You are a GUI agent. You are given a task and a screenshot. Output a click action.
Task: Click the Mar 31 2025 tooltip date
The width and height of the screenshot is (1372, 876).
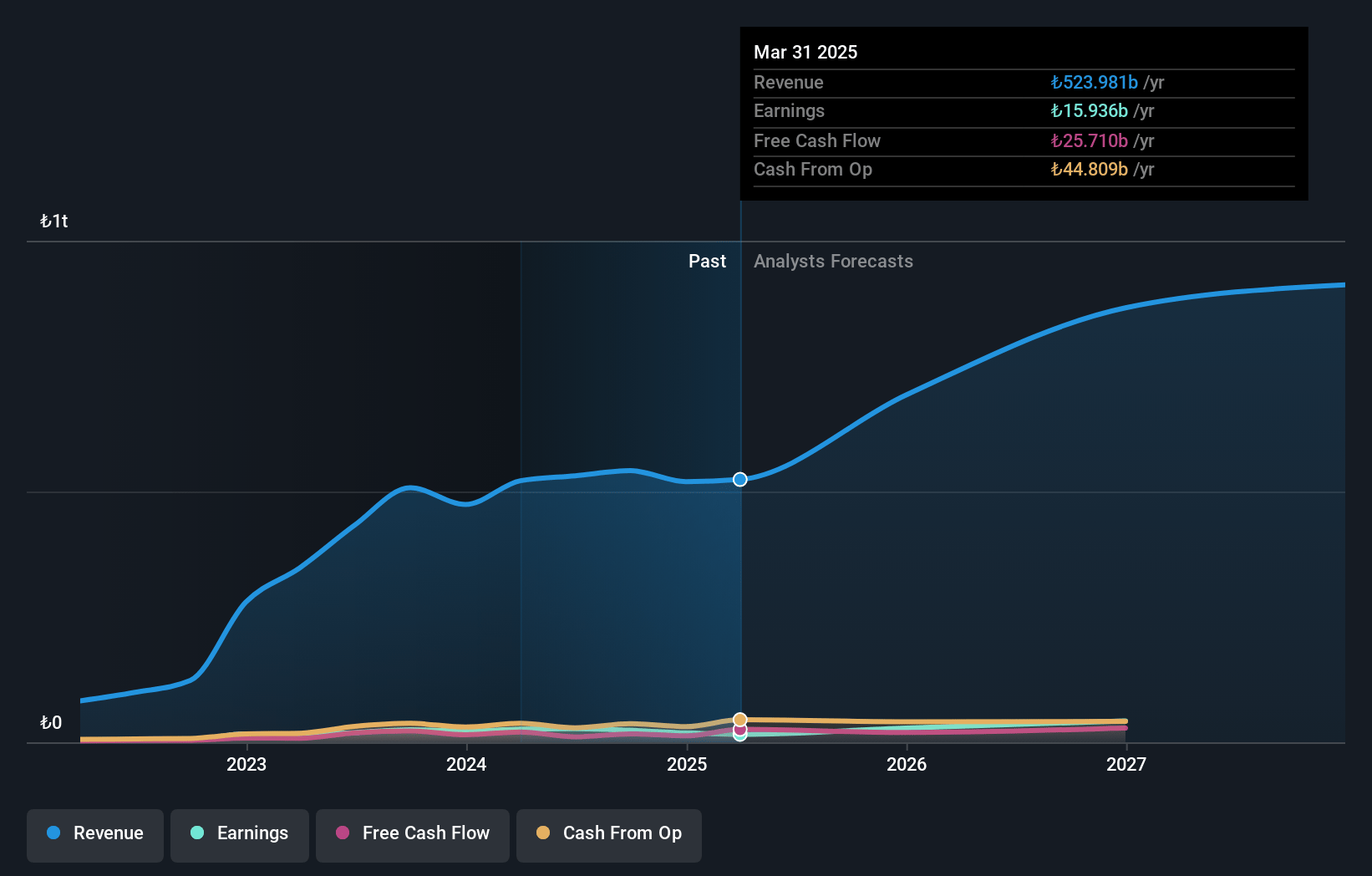(805, 52)
